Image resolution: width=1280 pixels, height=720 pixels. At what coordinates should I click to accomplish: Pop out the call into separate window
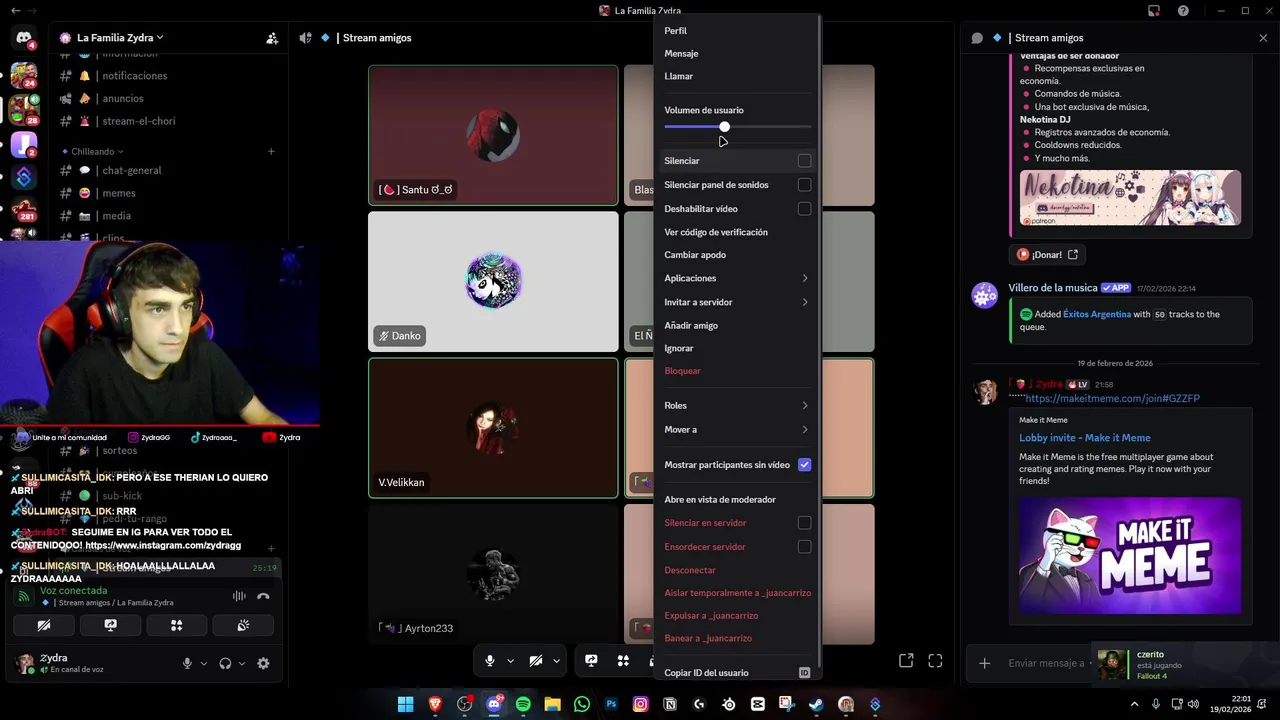coord(906,661)
